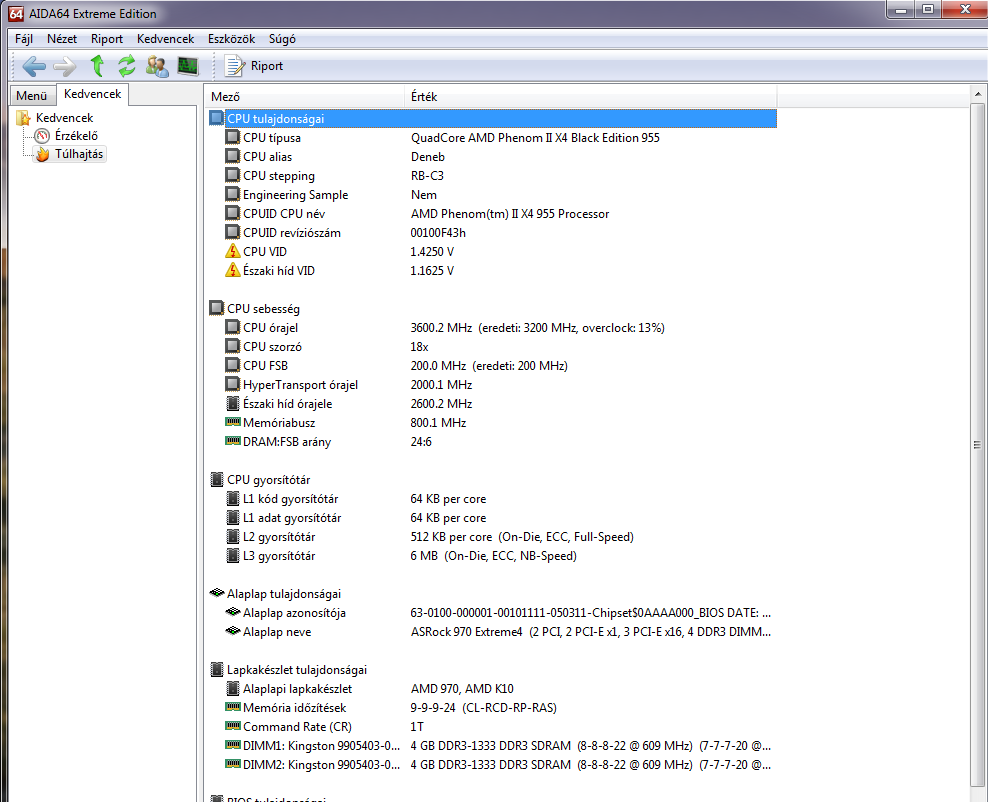Click the L3 gyorsítótár chip icon
988x802 pixels.
[233, 555]
